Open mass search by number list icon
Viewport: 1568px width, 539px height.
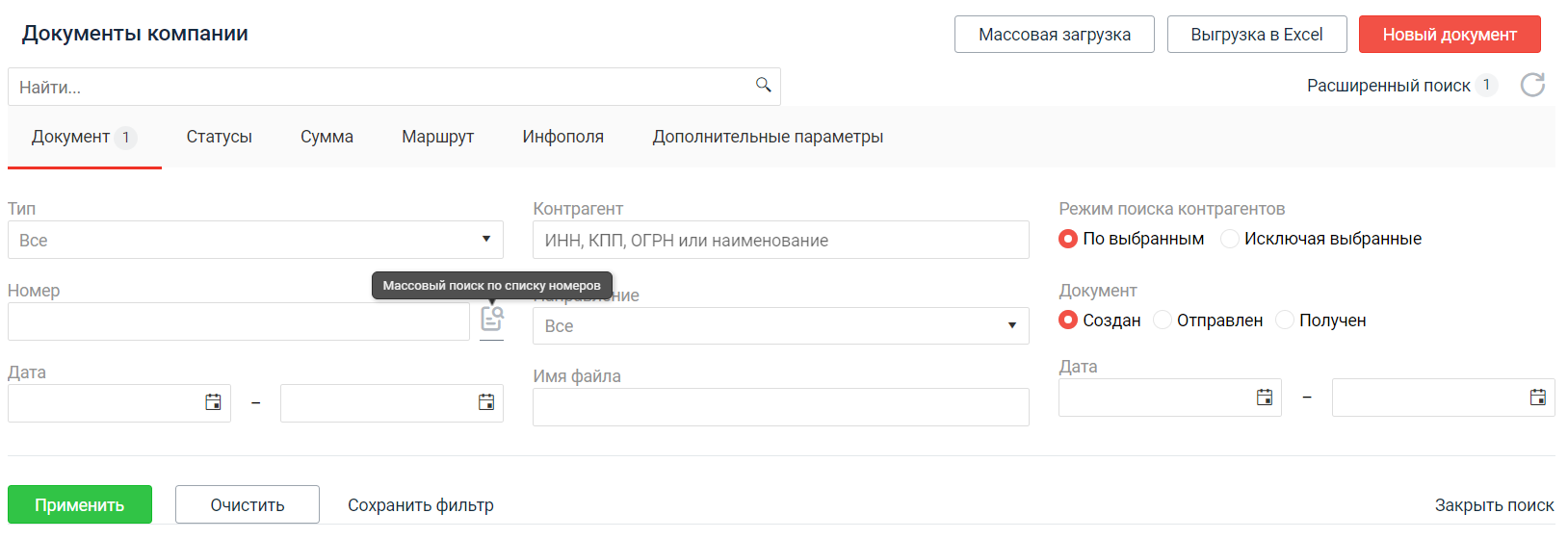(491, 318)
